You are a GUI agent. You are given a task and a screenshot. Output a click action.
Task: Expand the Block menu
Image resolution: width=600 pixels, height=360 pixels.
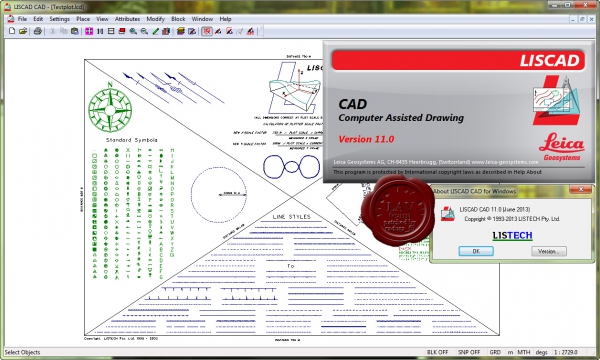pos(178,19)
